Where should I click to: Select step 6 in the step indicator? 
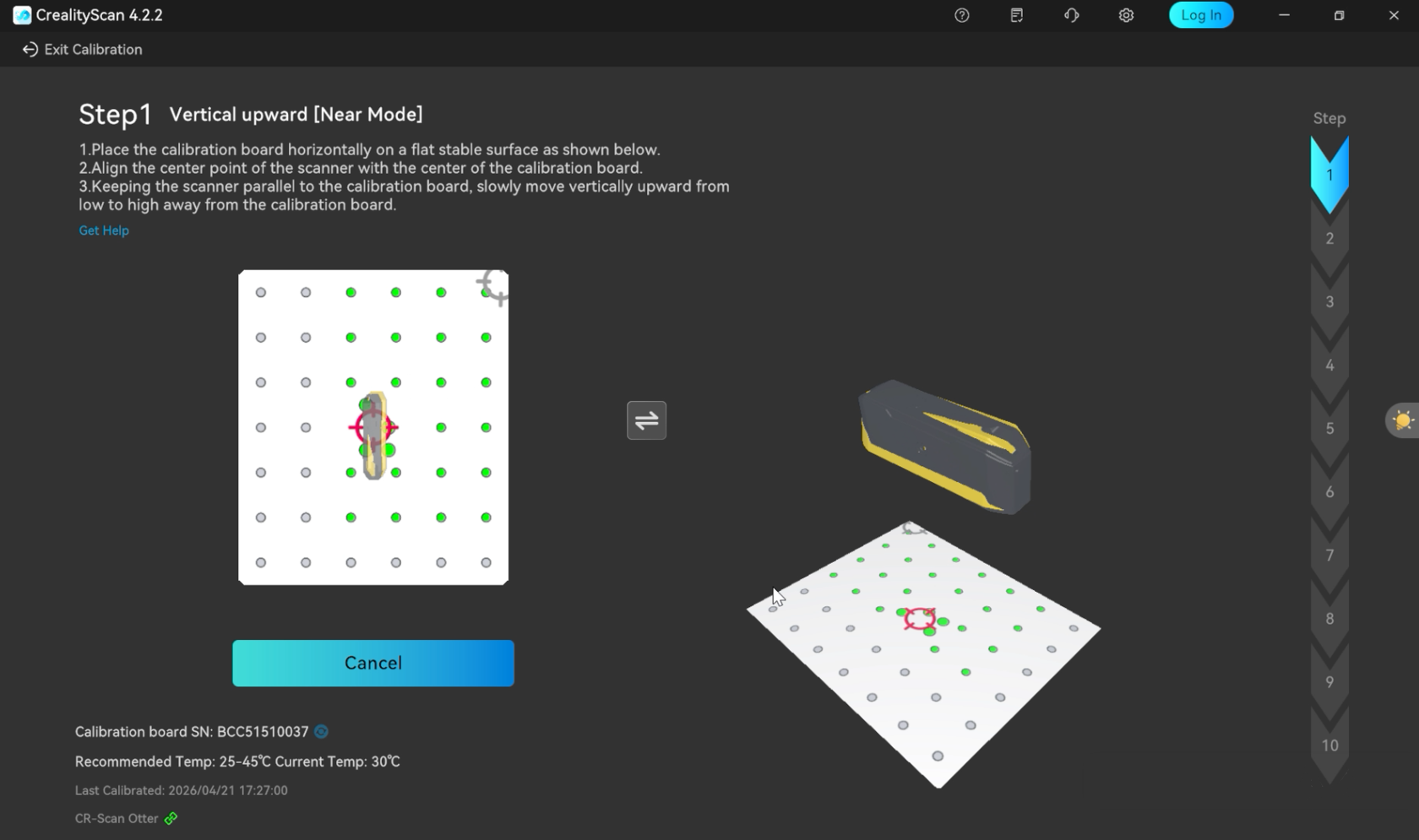pyautogui.click(x=1329, y=491)
